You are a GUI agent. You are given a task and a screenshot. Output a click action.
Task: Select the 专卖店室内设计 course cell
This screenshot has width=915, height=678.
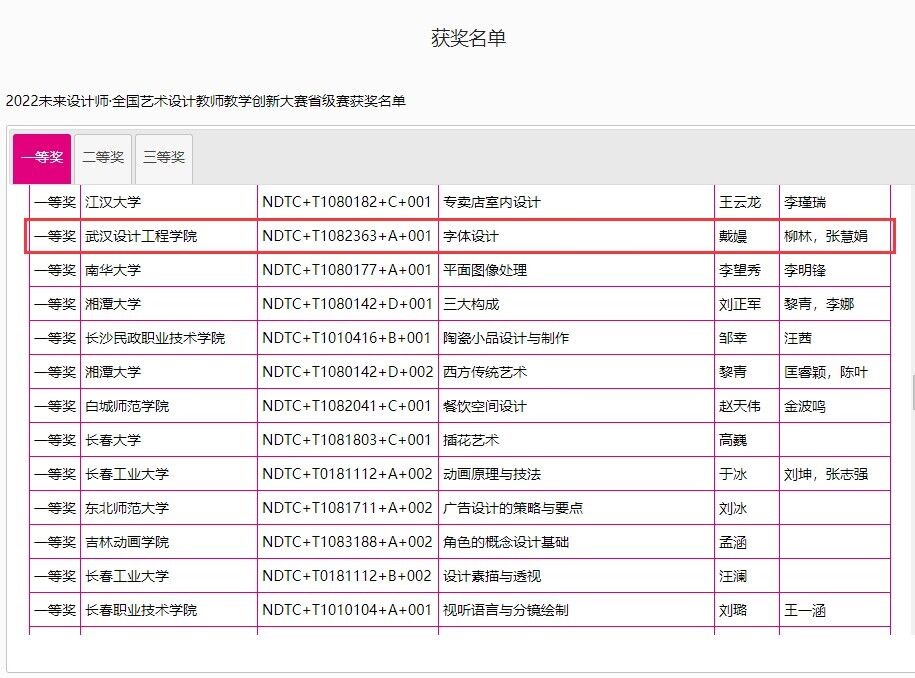pos(492,202)
